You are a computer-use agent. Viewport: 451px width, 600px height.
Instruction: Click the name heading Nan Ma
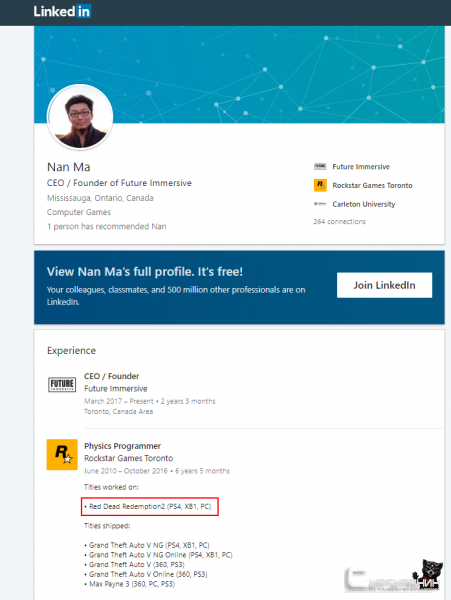[68, 167]
